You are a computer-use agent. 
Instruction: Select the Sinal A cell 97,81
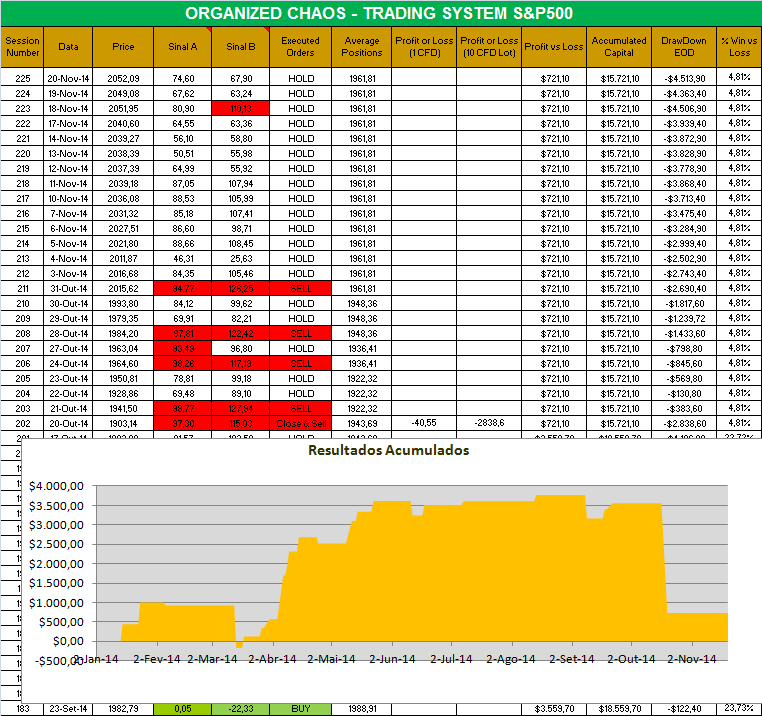coord(183,333)
